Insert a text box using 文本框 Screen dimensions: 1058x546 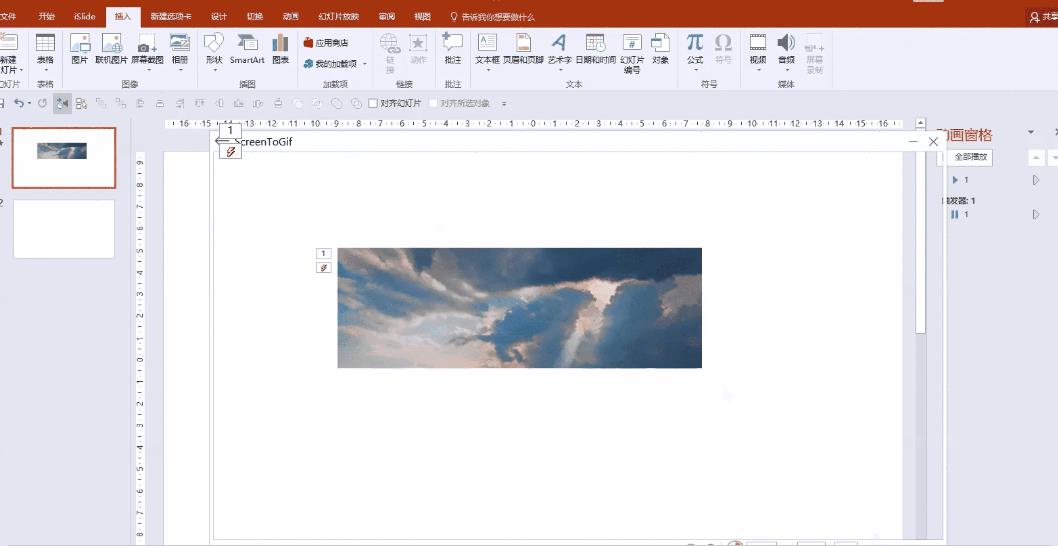coord(487,47)
